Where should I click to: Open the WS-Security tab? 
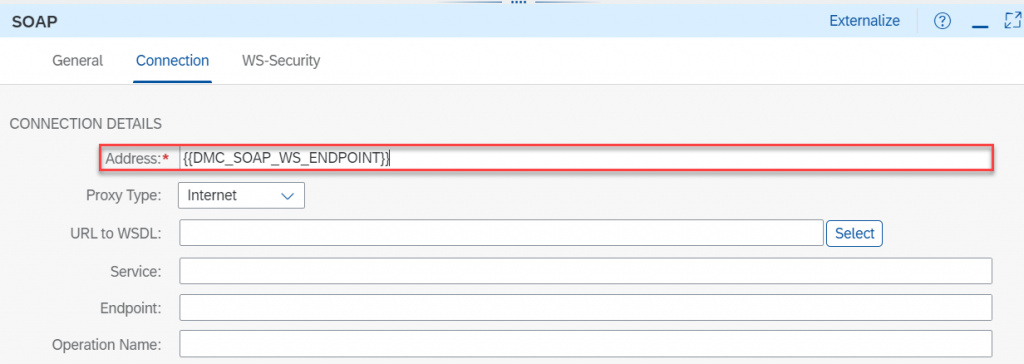tap(281, 61)
